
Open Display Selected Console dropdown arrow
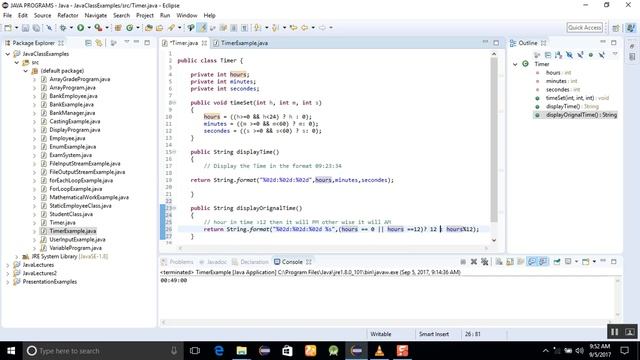click(576, 262)
